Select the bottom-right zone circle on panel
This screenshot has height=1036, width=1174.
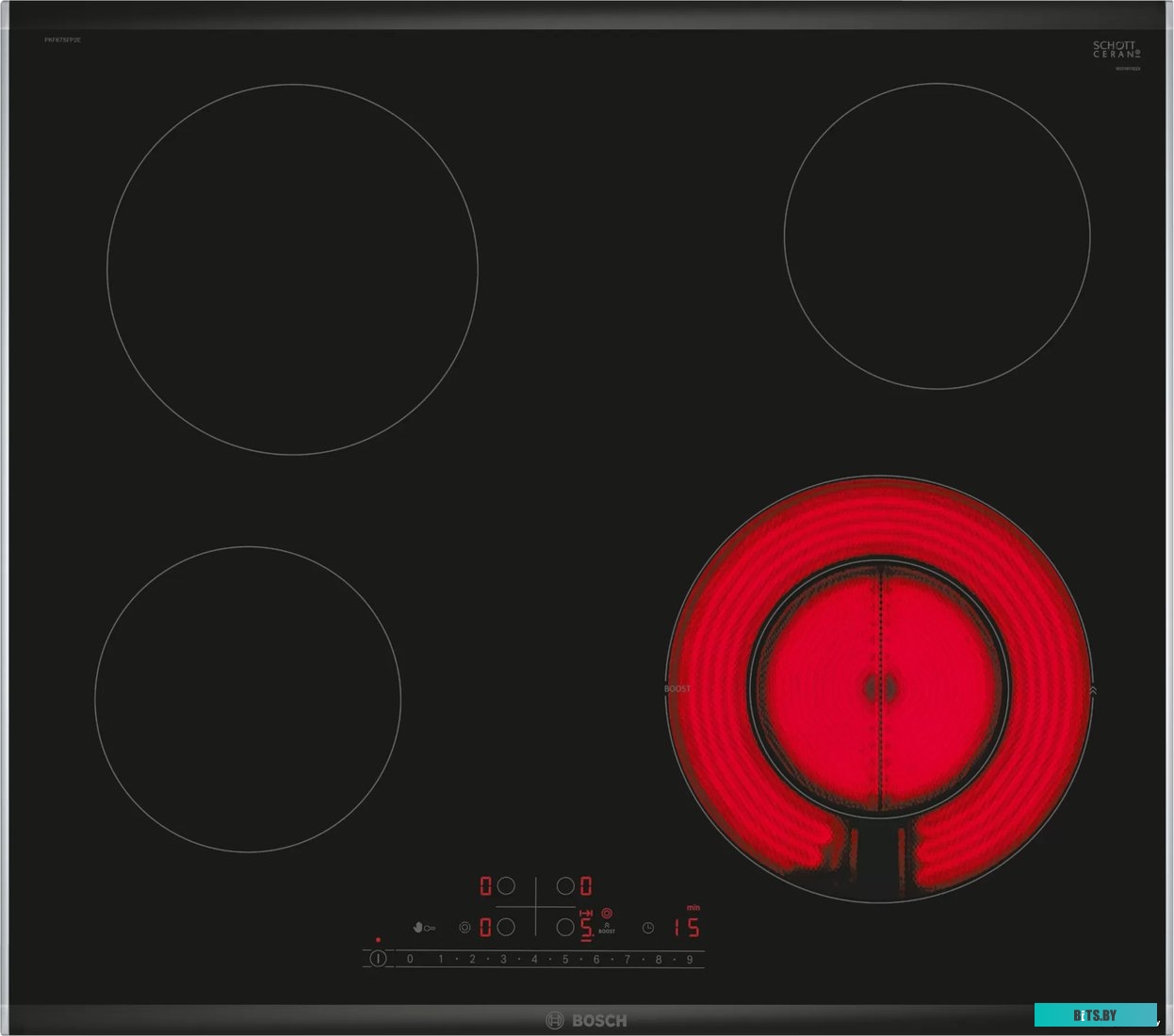[565, 928]
